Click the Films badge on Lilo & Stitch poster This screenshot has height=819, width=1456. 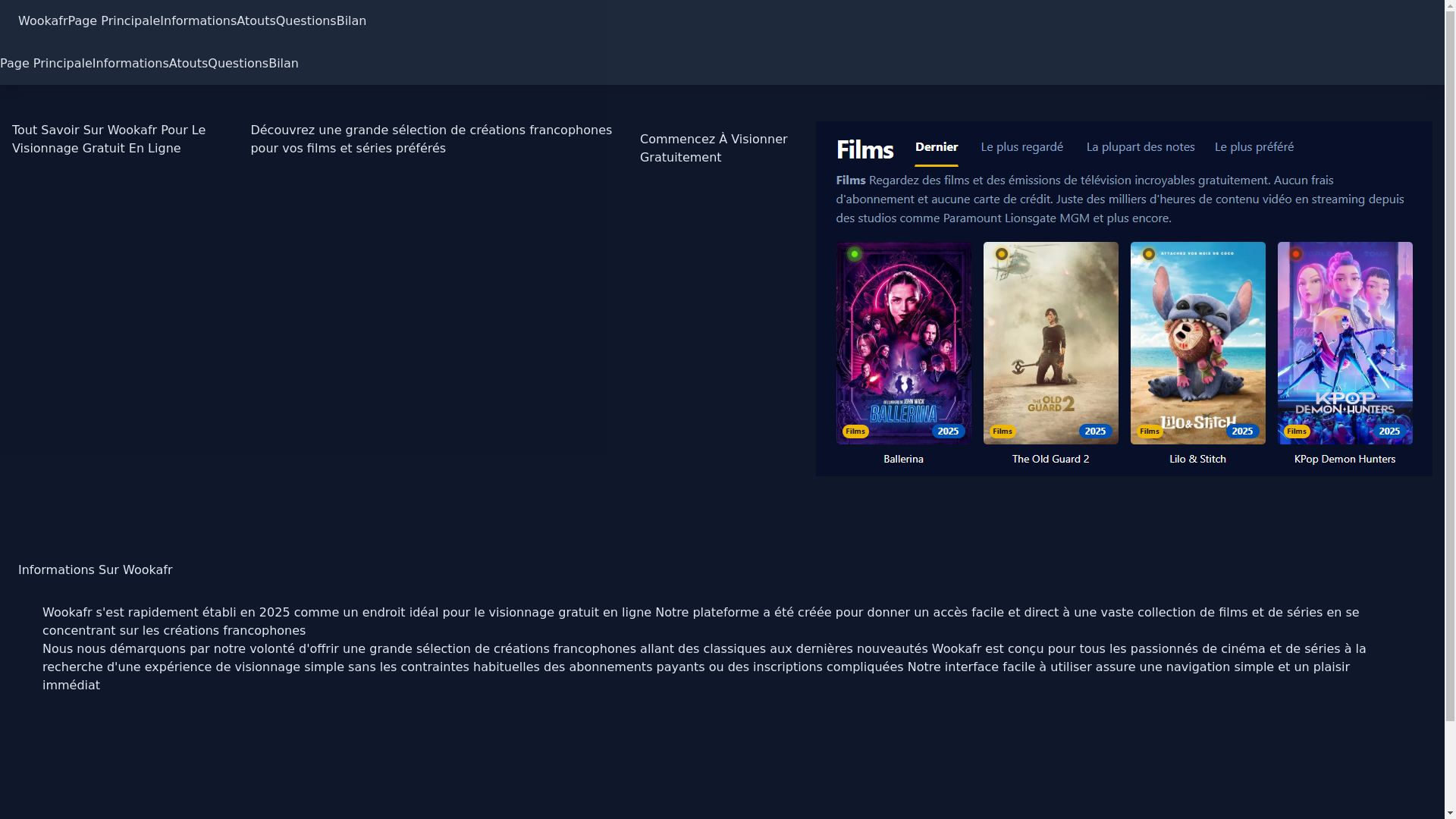(1150, 431)
